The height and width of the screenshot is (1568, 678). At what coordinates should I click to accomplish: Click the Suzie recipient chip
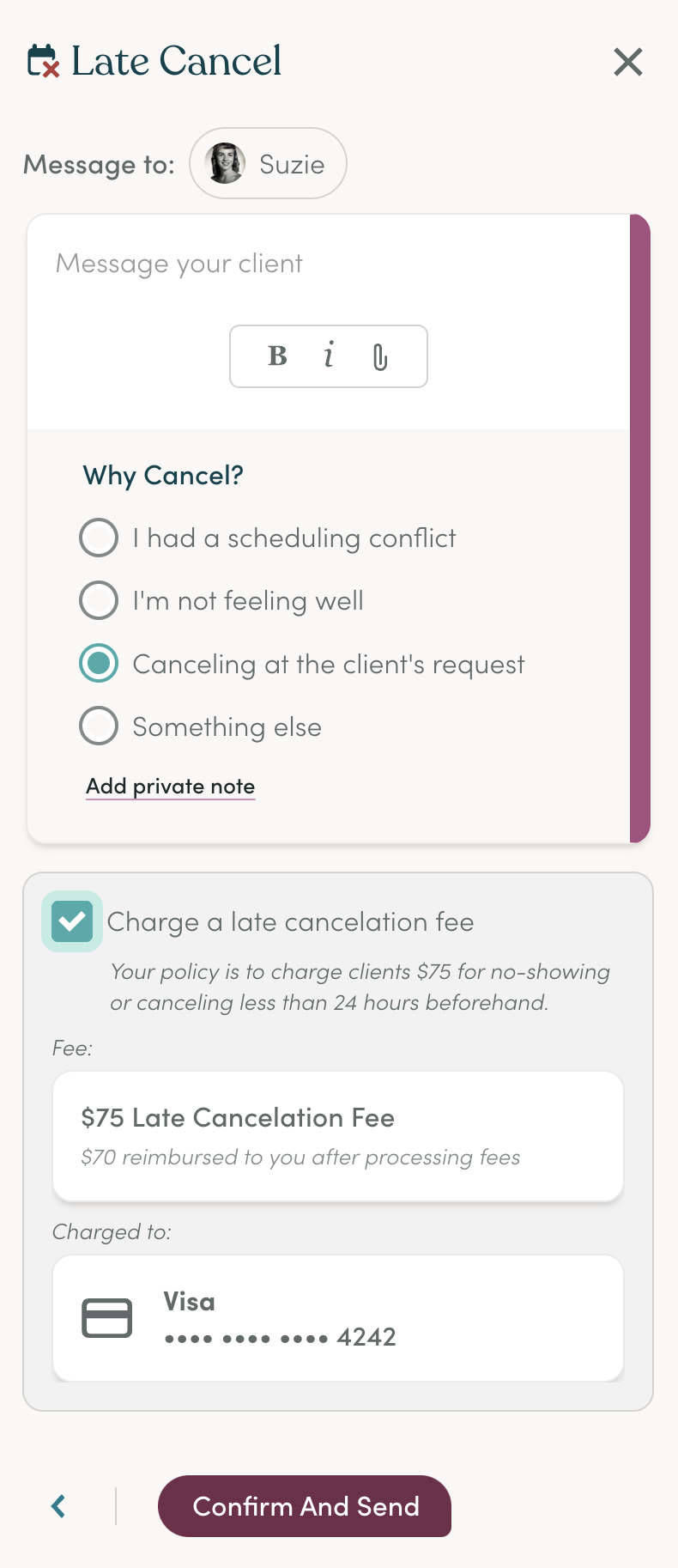[x=268, y=163]
